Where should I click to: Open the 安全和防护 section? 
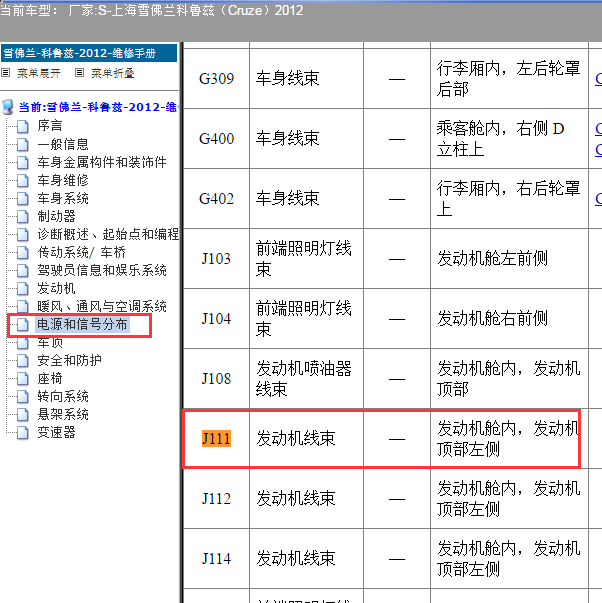click(x=69, y=360)
